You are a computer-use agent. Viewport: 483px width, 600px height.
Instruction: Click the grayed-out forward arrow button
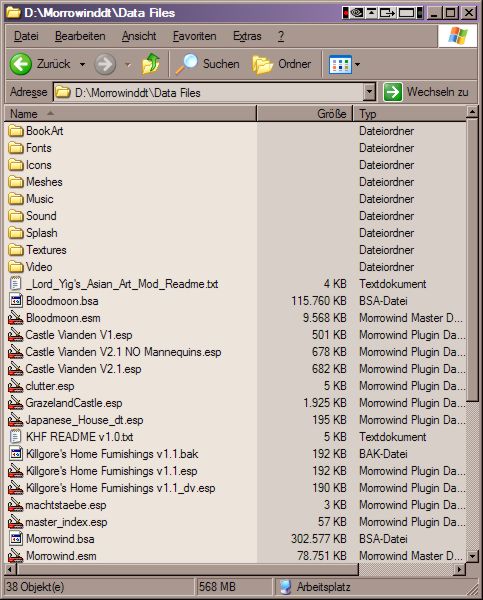tap(105, 64)
